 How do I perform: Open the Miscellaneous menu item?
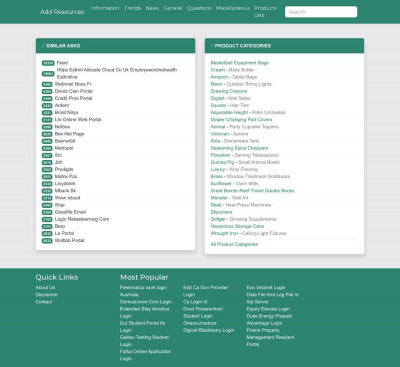point(233,8)
